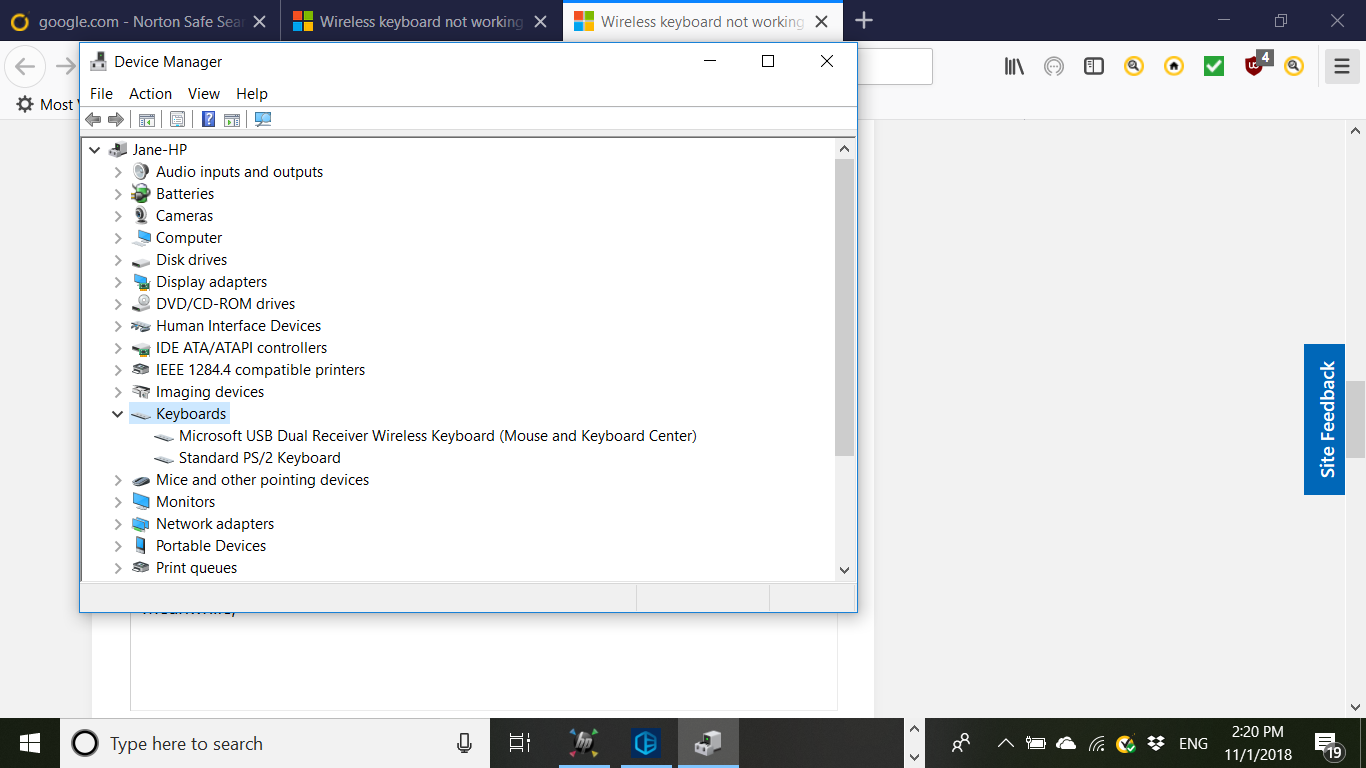Click the Site Feedback button
Screen dimensions: 1366x768
(x=1325, y=419)
